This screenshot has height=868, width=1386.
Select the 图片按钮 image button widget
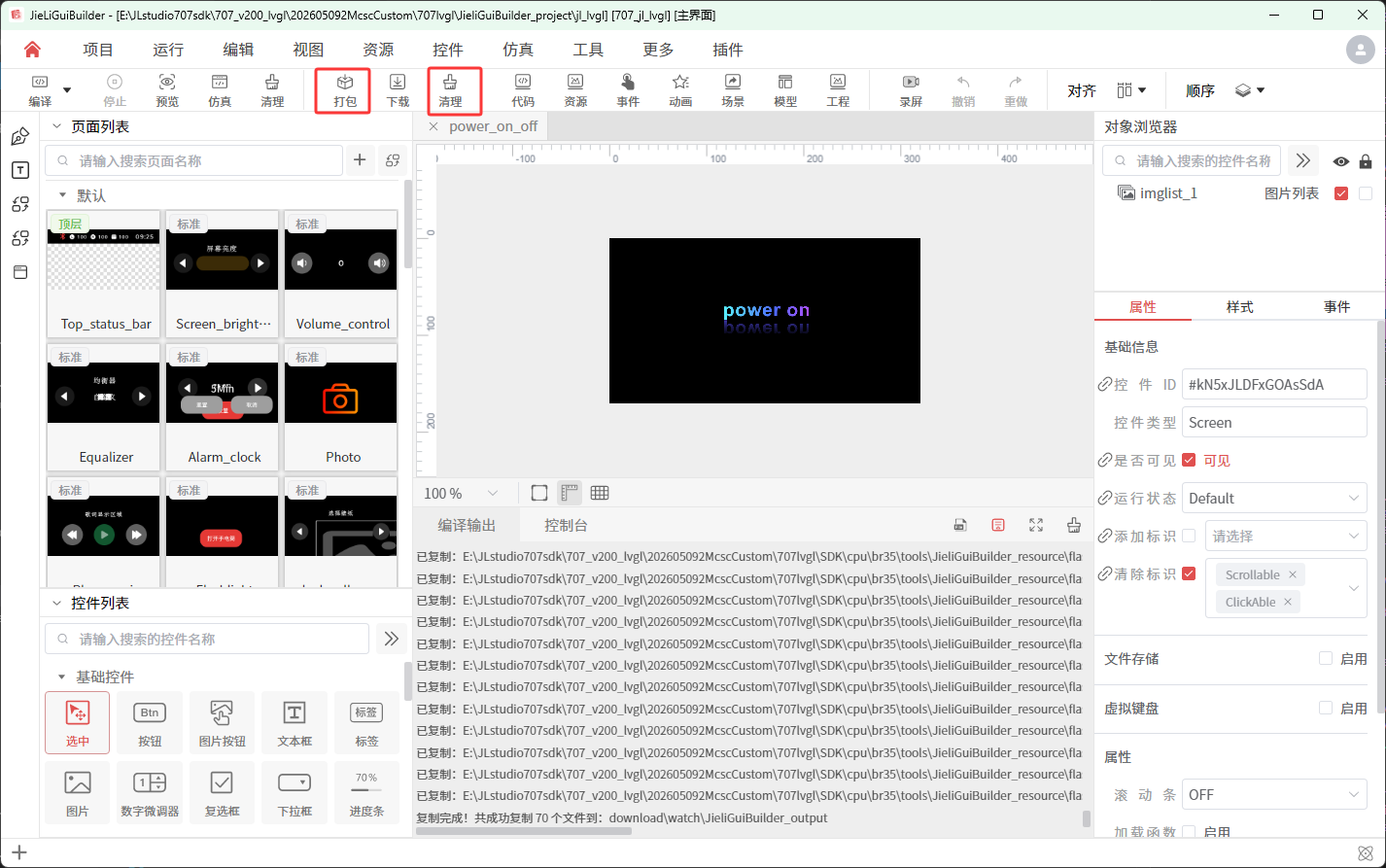coord(223,723)
